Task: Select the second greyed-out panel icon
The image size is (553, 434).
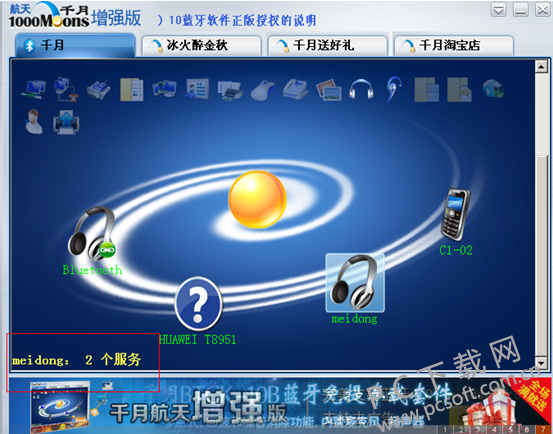Action: [x=459, y=90]
